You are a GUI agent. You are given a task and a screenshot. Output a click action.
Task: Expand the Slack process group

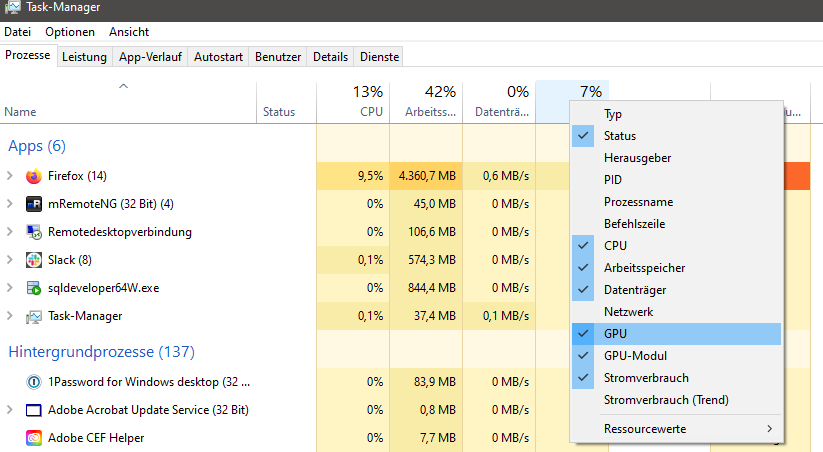10,260
